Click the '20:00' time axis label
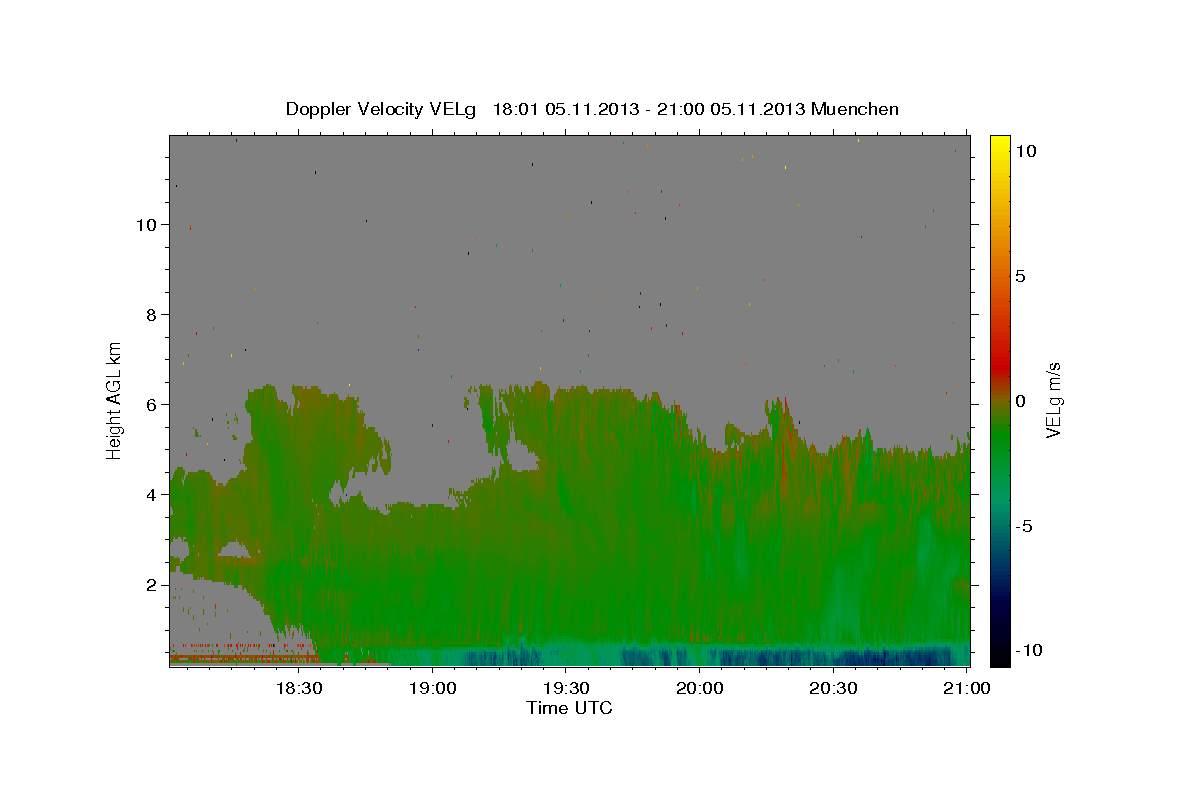Viewport: 1200px width, 800px height. 700,688
